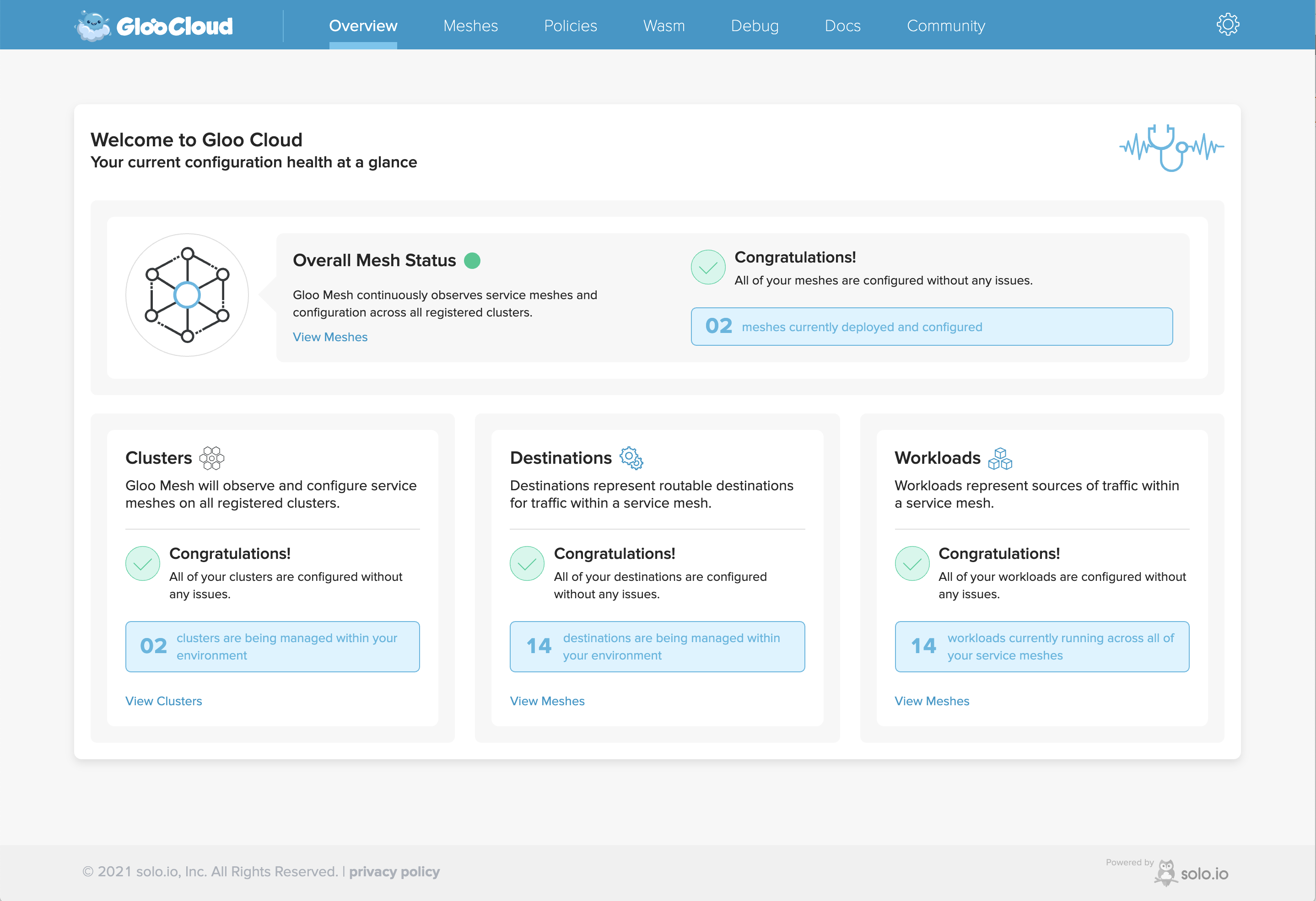The height and width of the screenshot is (901, 1316).
Task: Open the Debug tab
Action: (x=754, y=26)
